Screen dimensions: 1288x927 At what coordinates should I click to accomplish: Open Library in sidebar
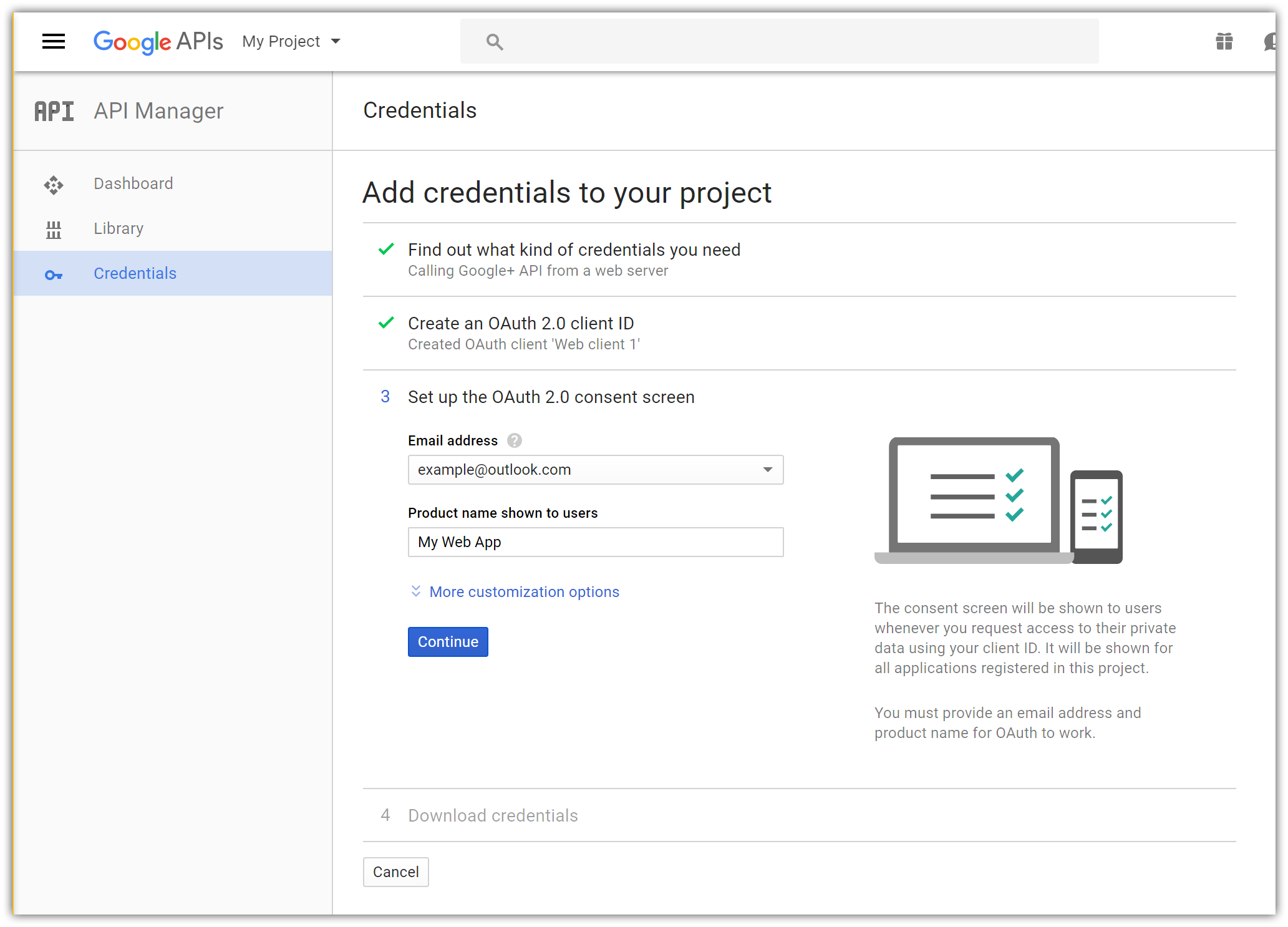point(119,229)
